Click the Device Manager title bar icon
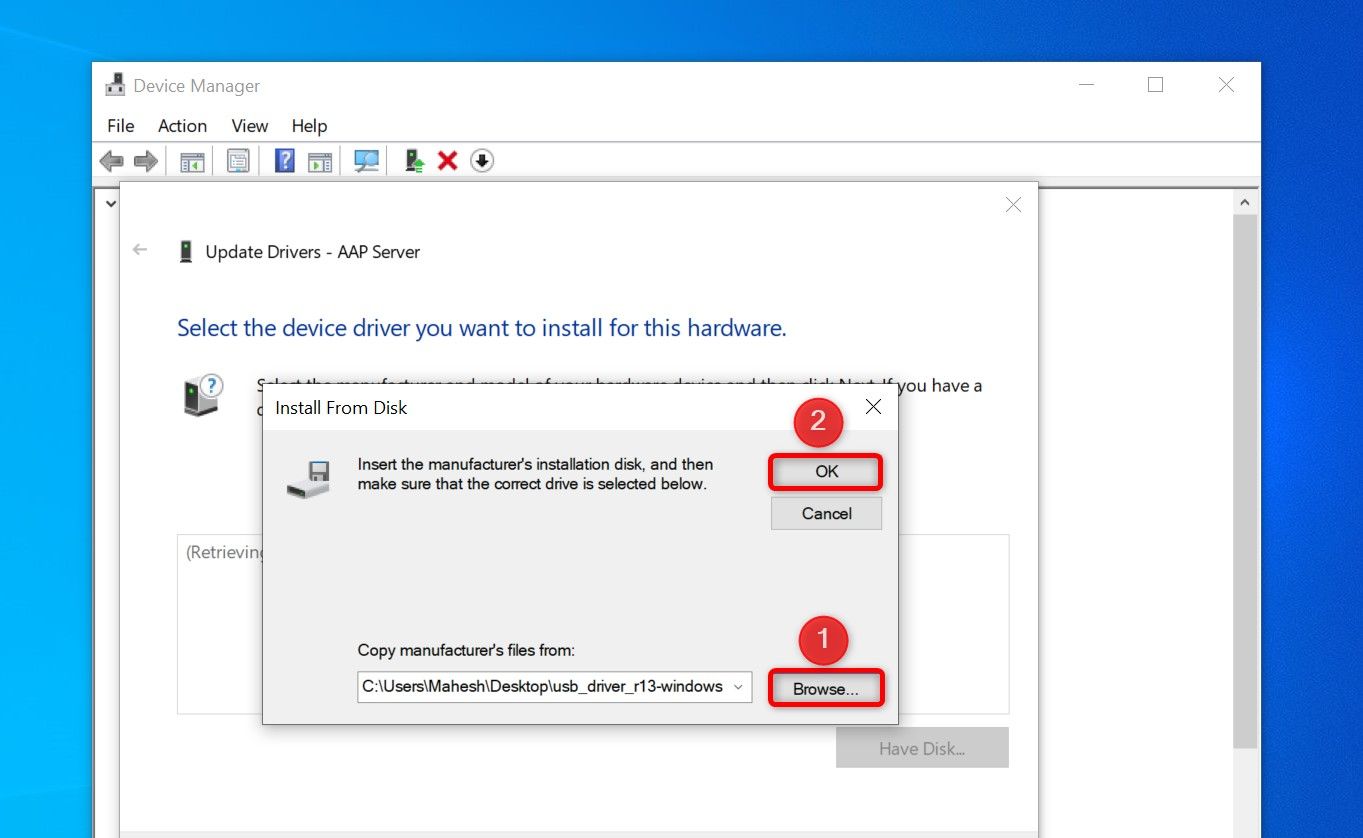Image resolution: width=1363 pixels, height=838 pixels. pyautogui.click(x=115, y=85)
